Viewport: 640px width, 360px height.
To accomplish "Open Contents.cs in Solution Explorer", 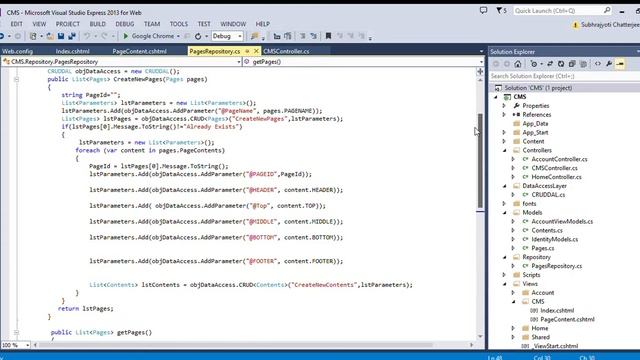I will pos(547,231).
